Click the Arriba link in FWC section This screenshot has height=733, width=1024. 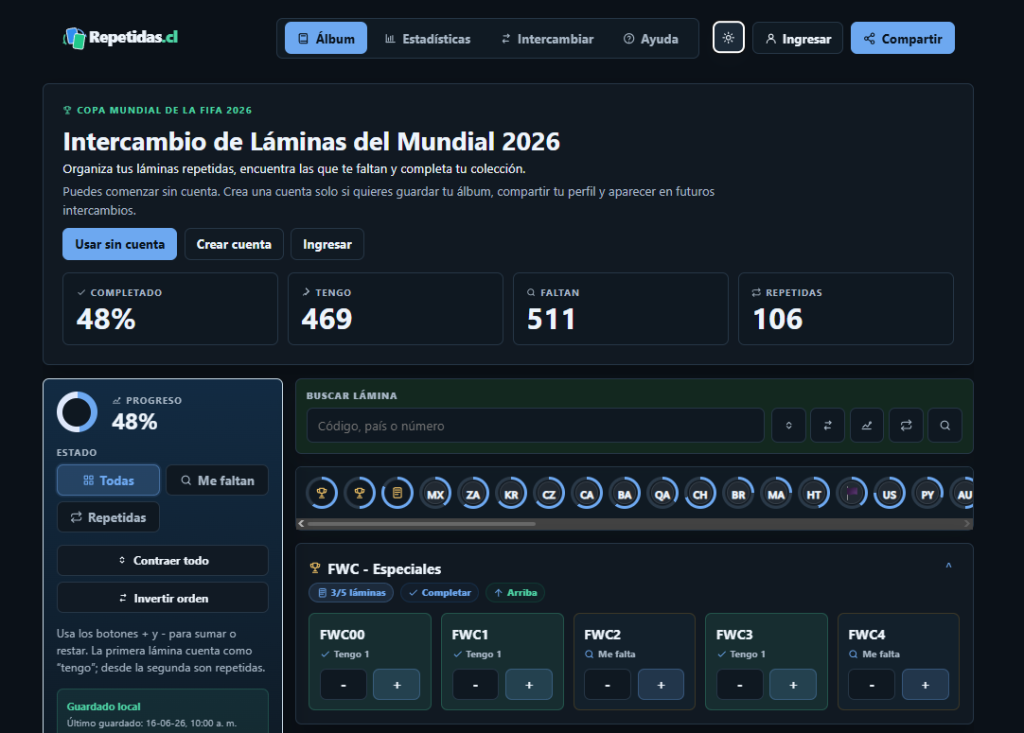(515, 593)
